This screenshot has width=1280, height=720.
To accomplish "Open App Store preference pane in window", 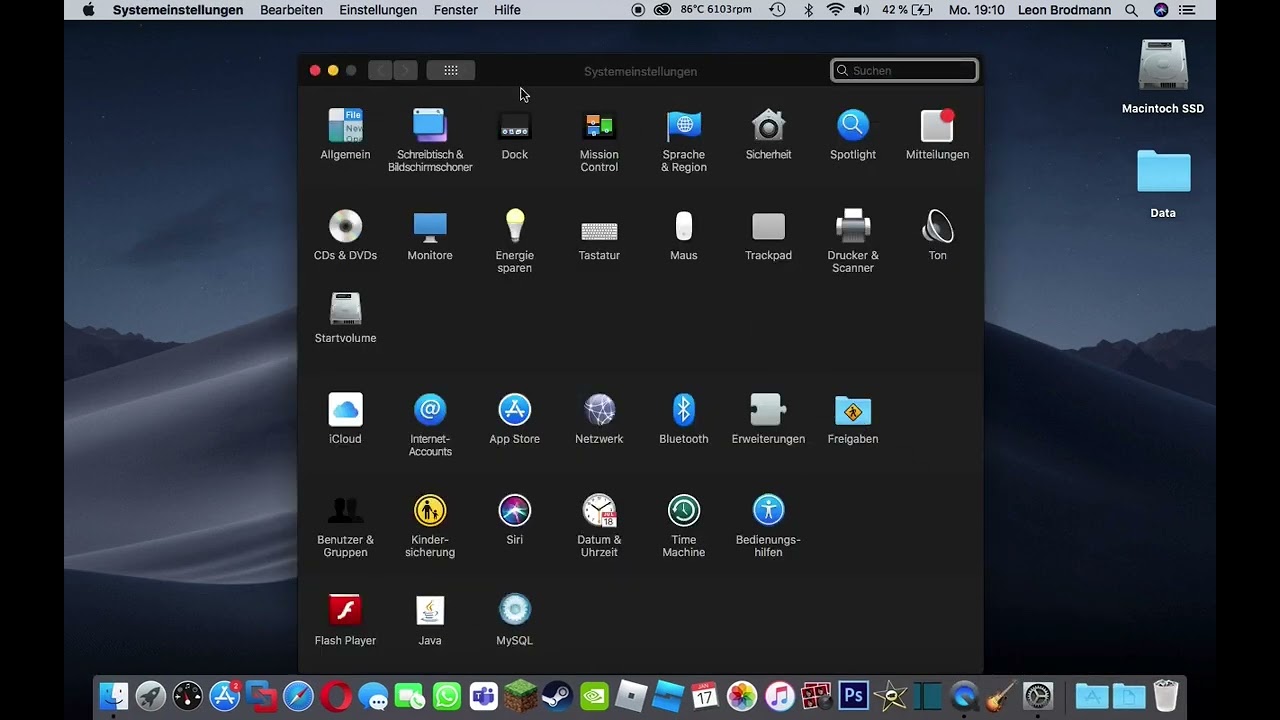I will [x=514, y=419].
